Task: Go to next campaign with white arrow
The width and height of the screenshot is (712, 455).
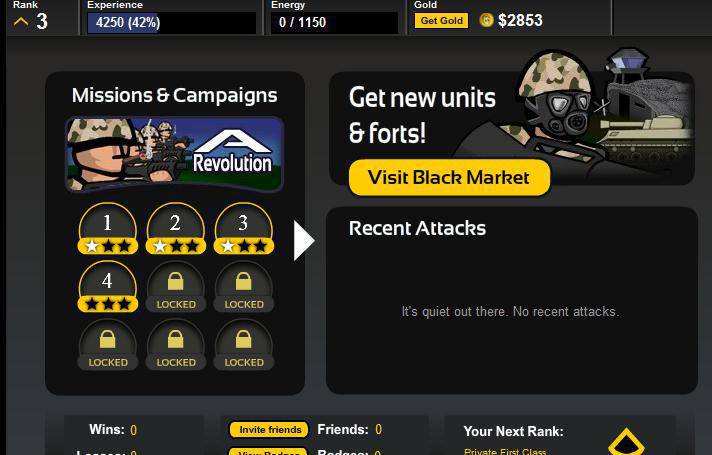Action: [x=304, y=241]
